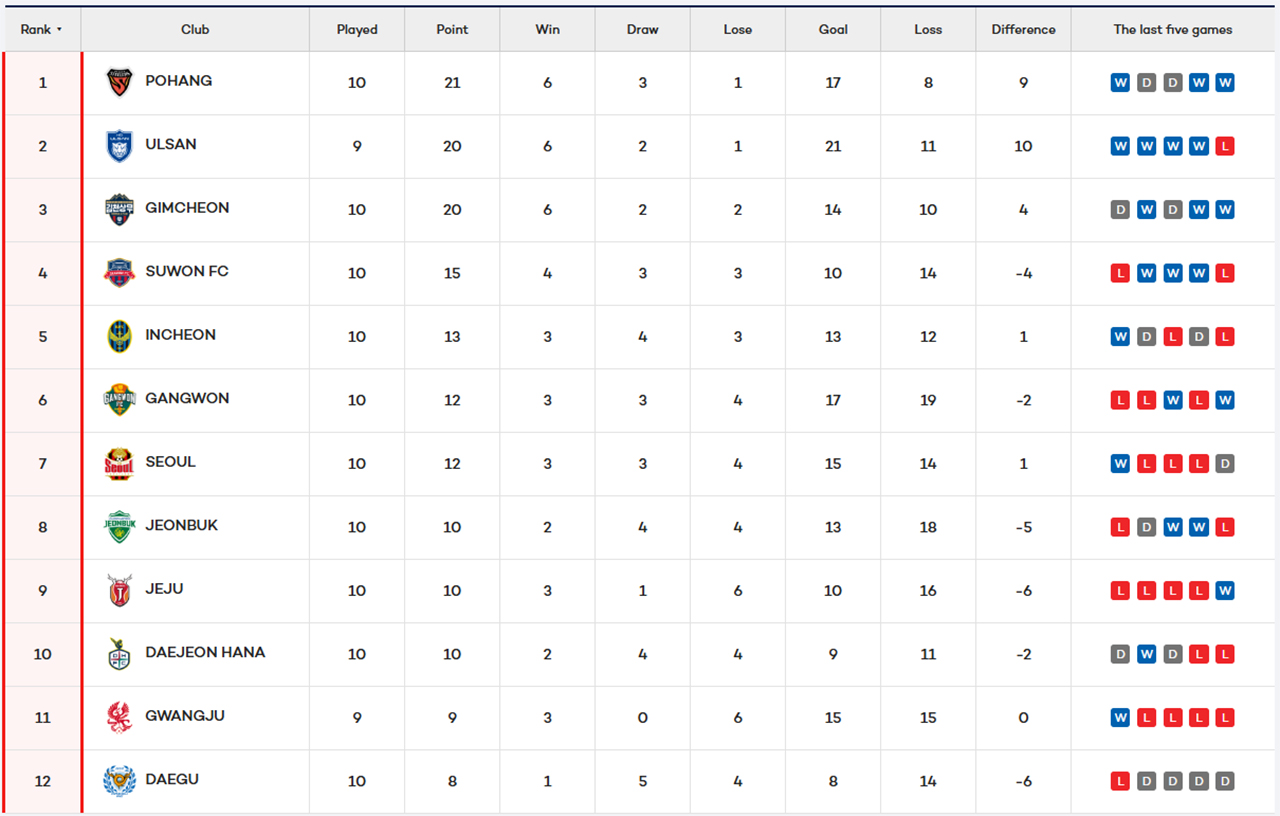Click the Seoul club crest icon
Image resolution: width=1280 pixels, height=816 pixels.
(119, 463)
